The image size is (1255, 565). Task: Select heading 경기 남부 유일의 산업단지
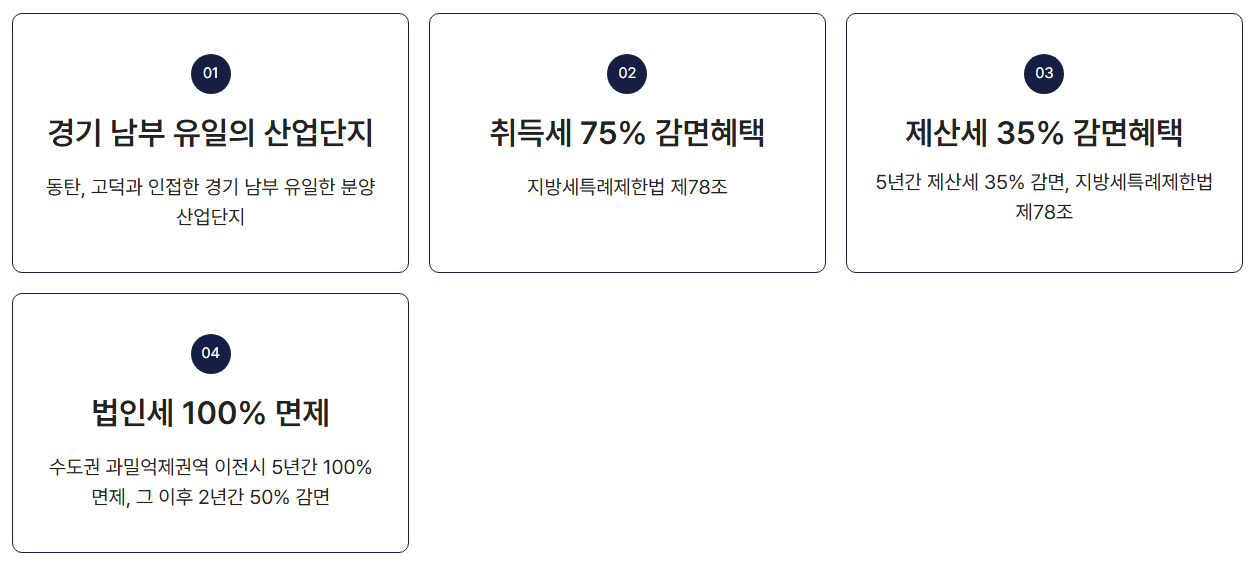click(x=210, y=132)
